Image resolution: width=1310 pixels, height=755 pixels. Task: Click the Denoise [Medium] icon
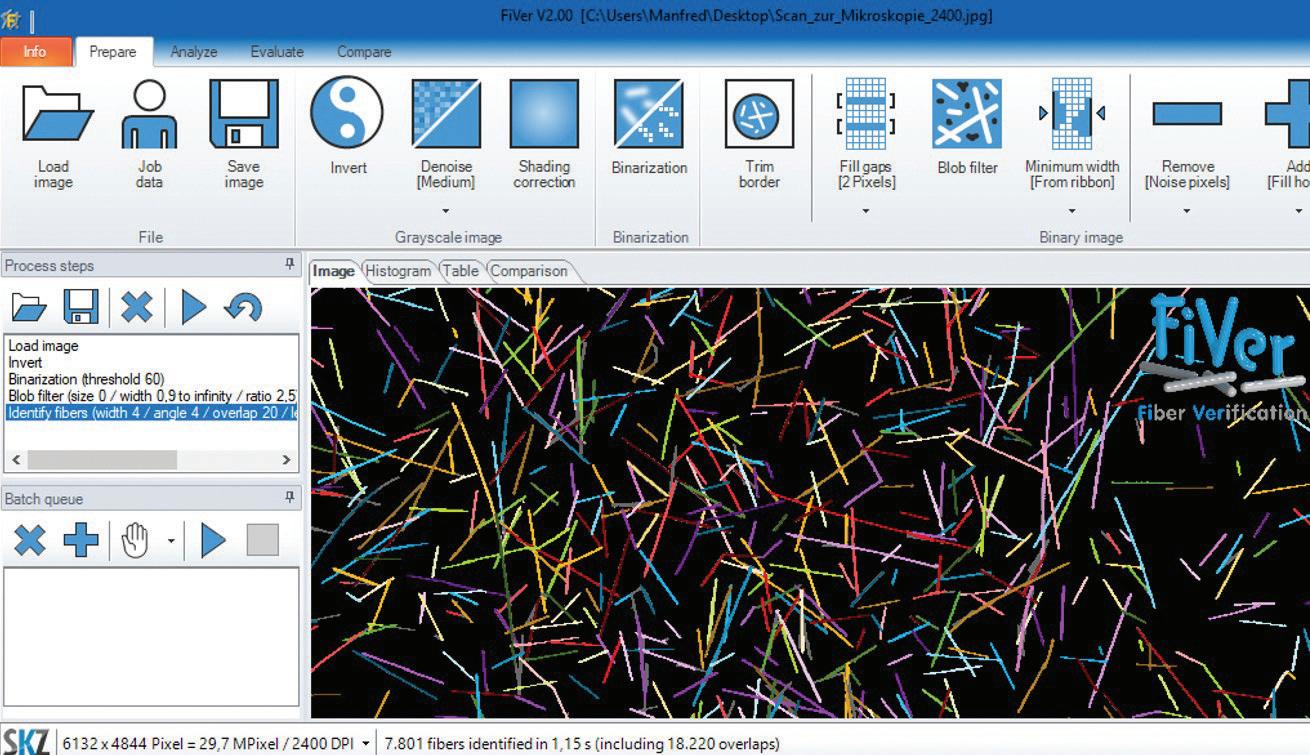click(446, 114)
